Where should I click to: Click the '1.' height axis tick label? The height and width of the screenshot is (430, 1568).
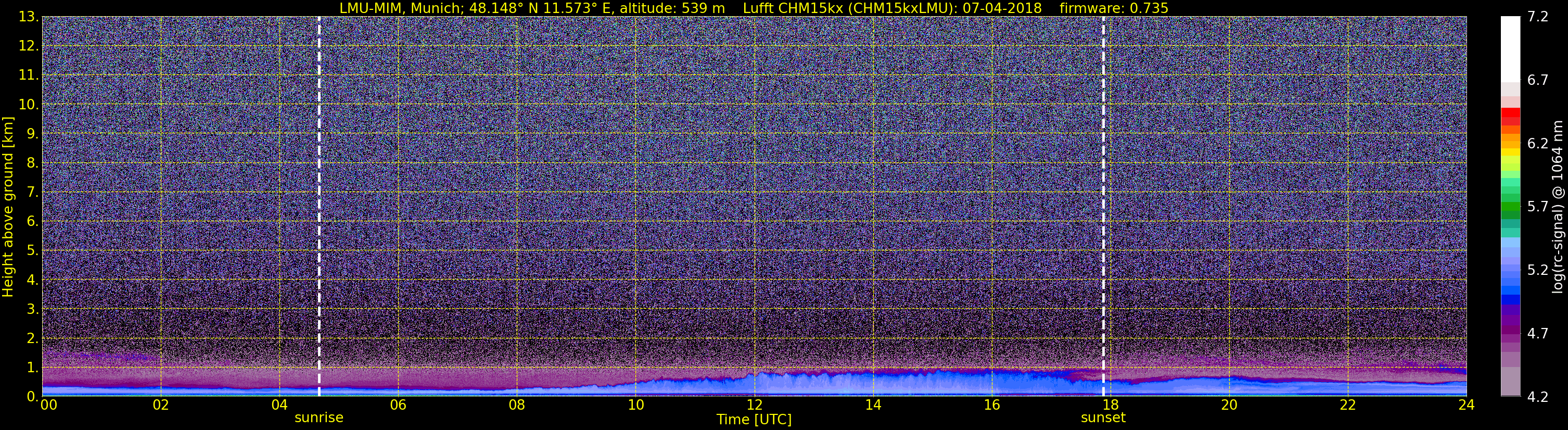coord(33,367)
